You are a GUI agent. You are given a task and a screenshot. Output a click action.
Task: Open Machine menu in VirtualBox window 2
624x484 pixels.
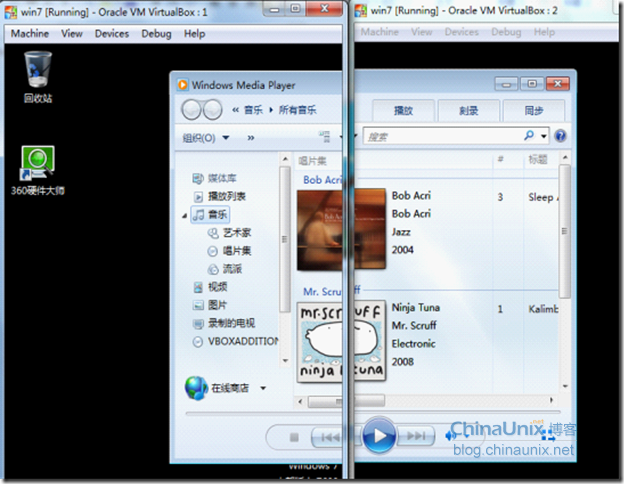[380, 32]
